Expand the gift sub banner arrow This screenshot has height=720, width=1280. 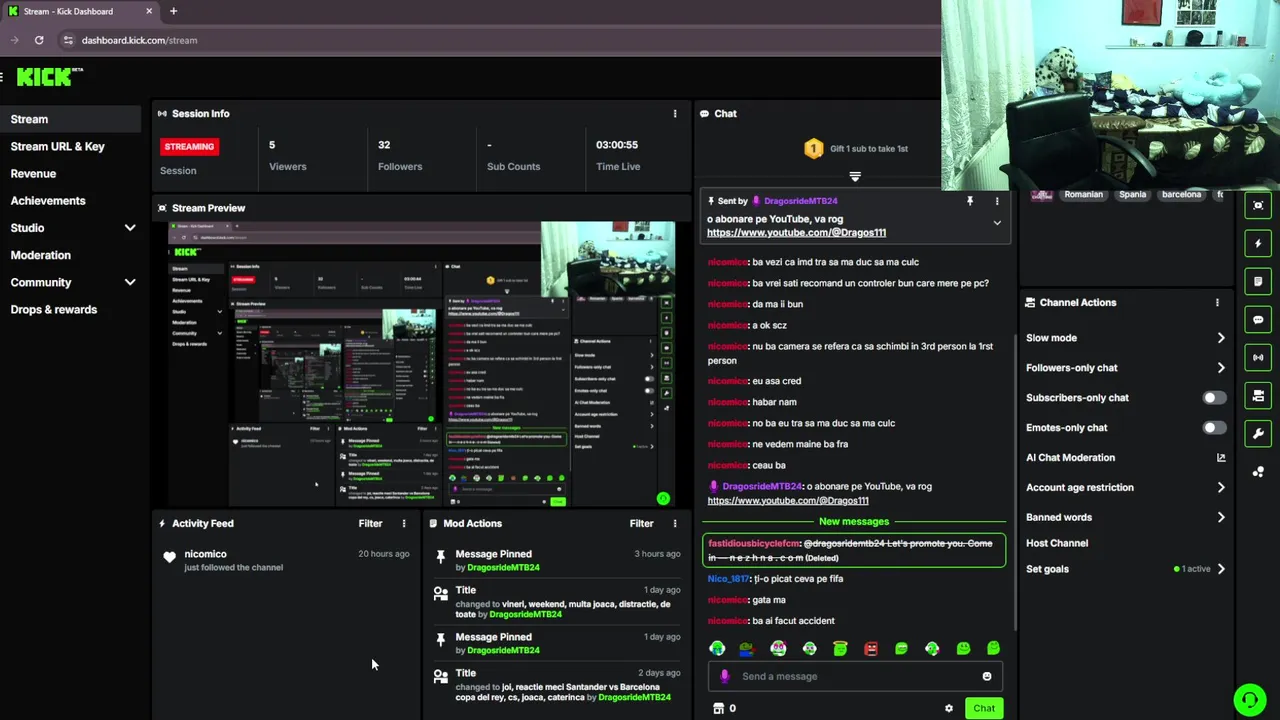855,176
